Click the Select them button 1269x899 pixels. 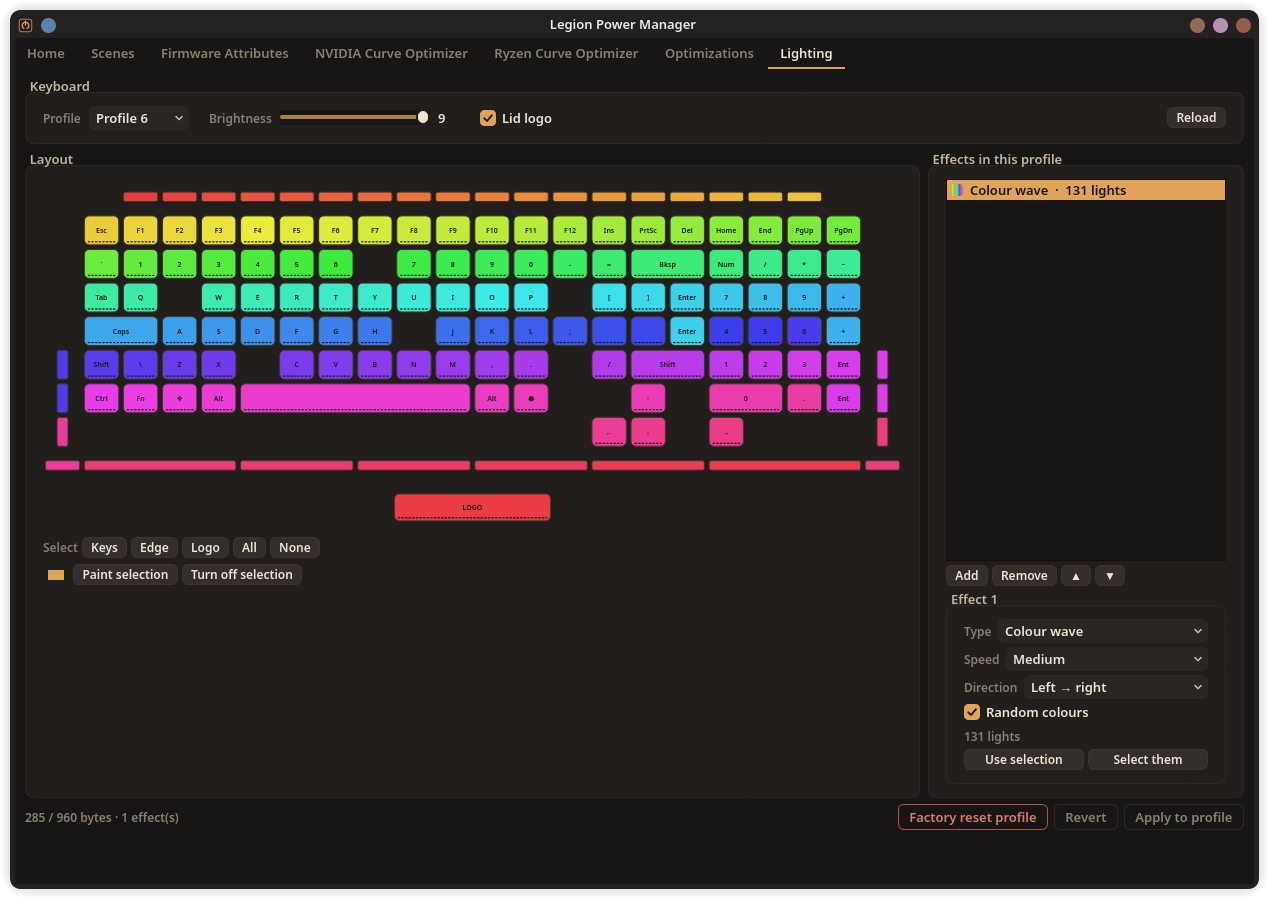pos(1148,760)
